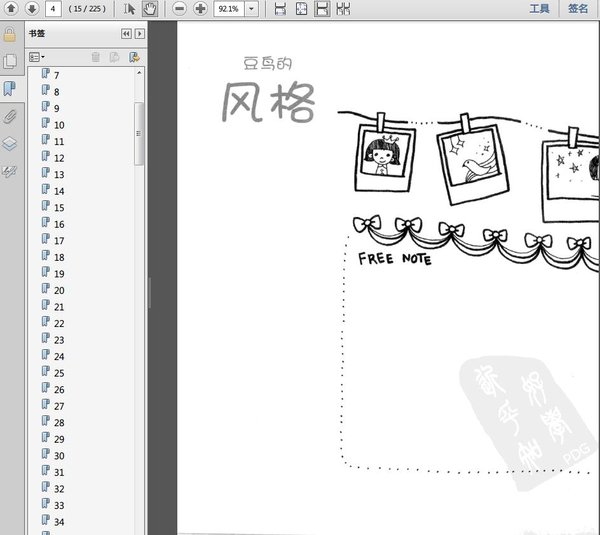Click the 书签 panel title
The width and height of the screenshot is (600, 535).
[x=37, y=34]
